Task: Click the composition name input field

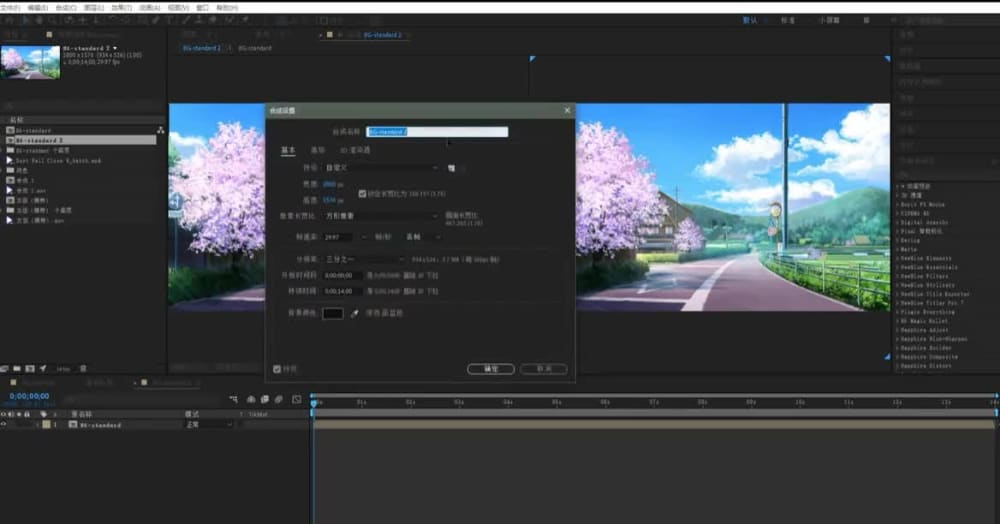Action: [437, 132]
